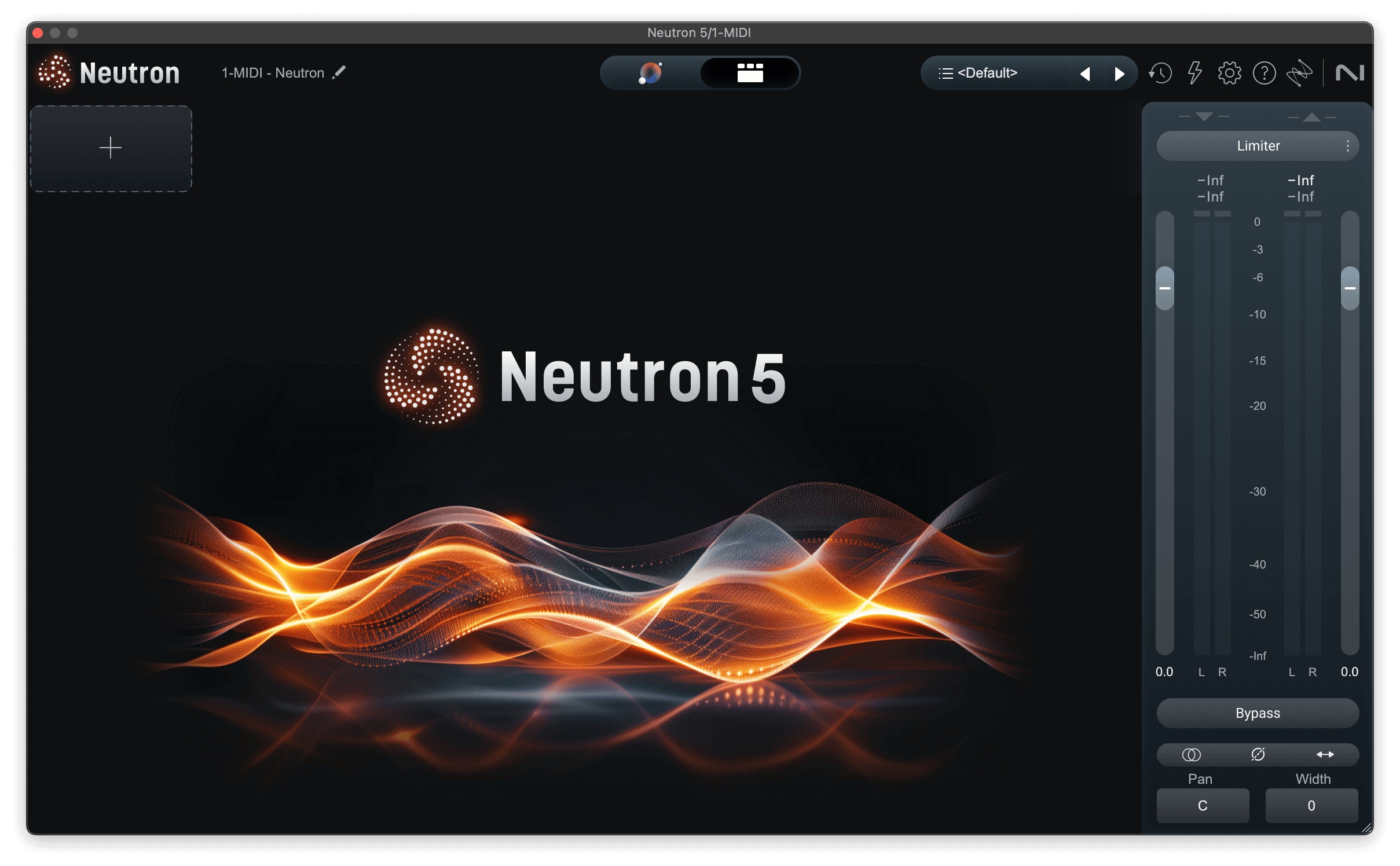Open the History clock icon

click(x=1160, y=74)
